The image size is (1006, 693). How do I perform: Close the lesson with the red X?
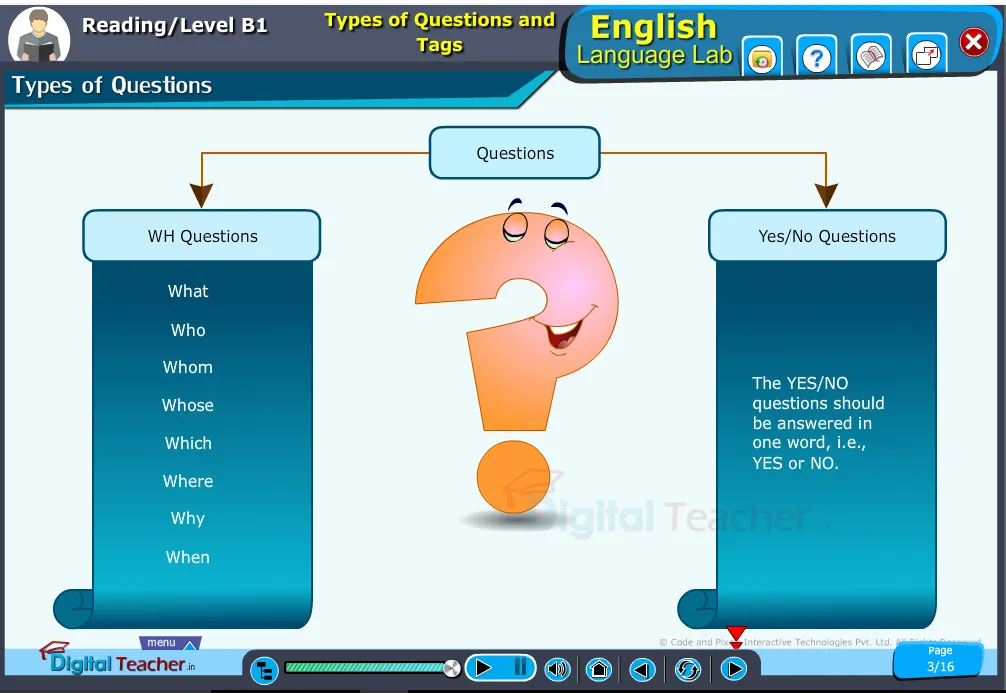973,42
